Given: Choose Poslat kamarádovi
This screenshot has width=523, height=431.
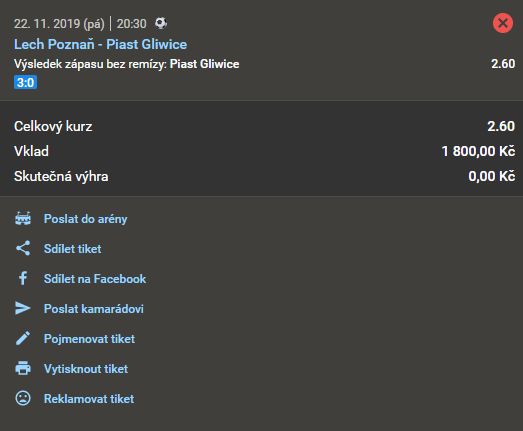Looking at the screenshot, I should 94,309.
